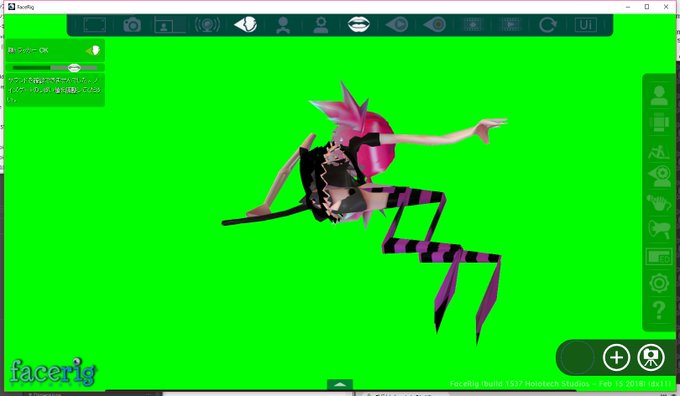Screen dimensions: 680x396
Task: Open avatar customization body icon in sidebar
Action: pyautogui.click(x=659, y=122)
